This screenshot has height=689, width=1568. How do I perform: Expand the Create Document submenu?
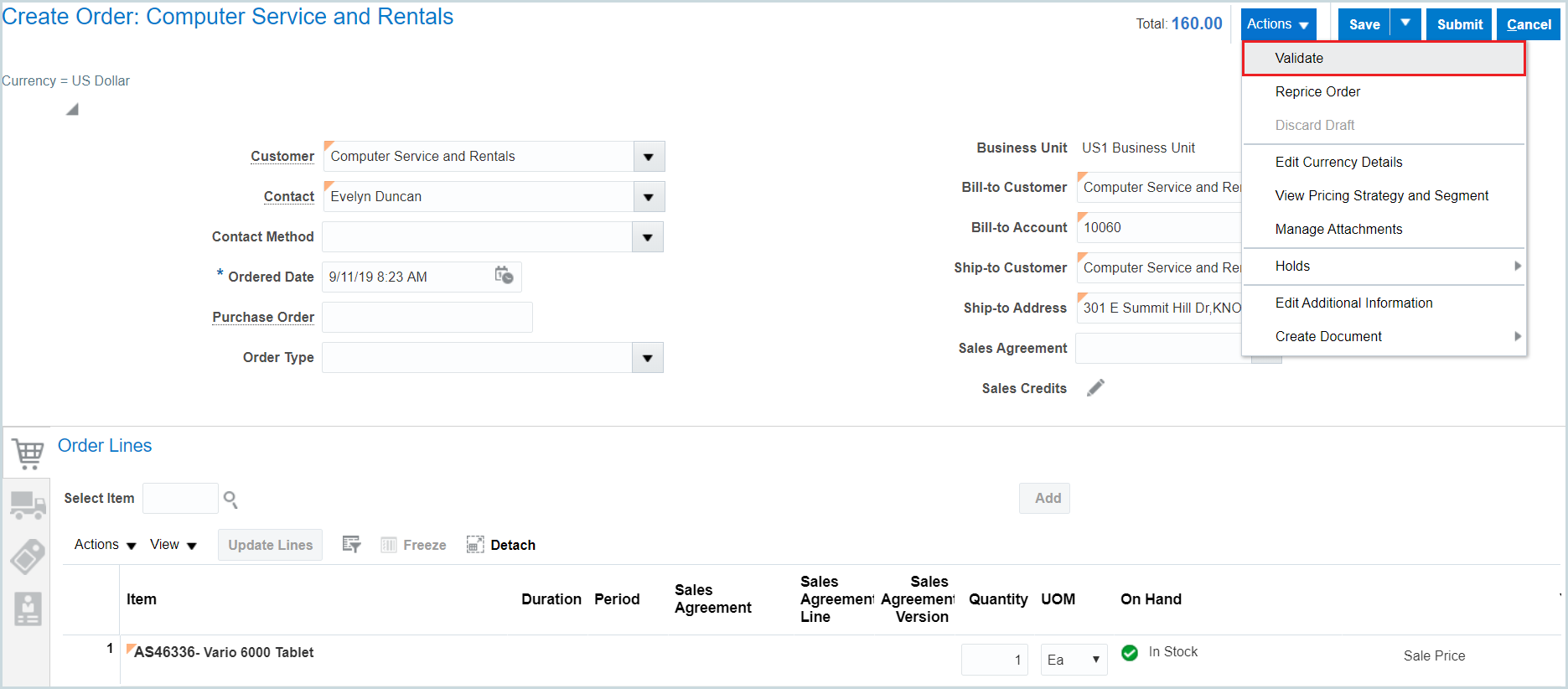click(1384, 336)
